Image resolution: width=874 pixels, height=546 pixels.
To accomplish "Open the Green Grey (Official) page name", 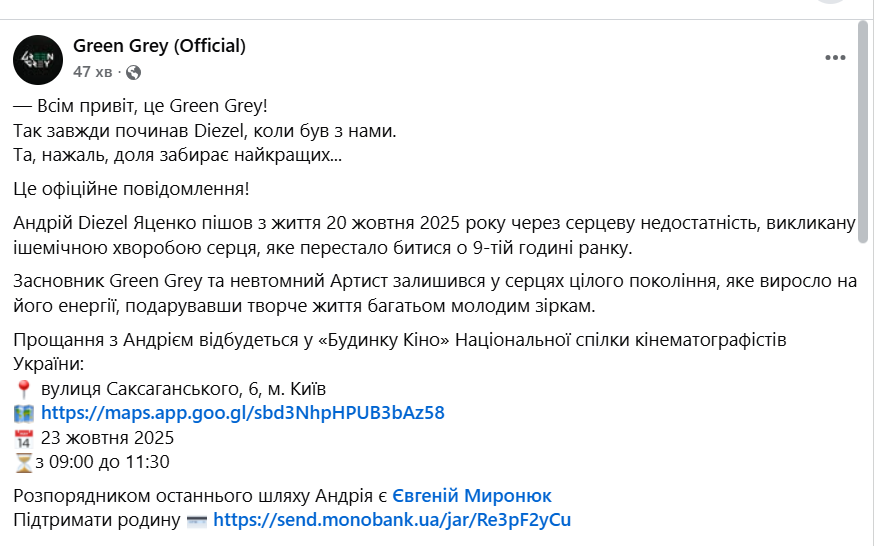I will 160,46.
